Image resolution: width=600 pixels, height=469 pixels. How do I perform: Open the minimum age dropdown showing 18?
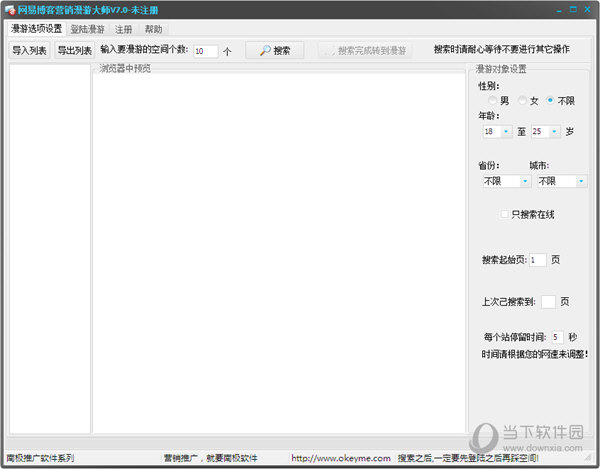click(x=497, y=132)
